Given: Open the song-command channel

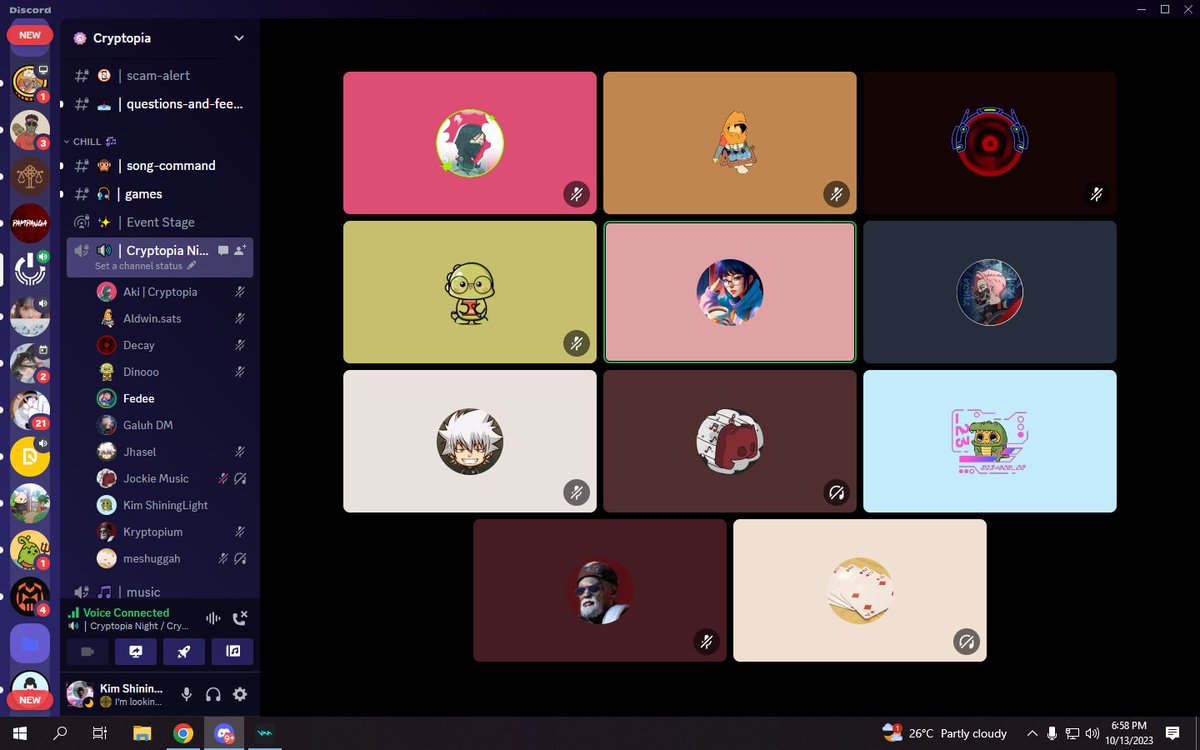Looking at the screenshot, I should click(x=160, y=165).
